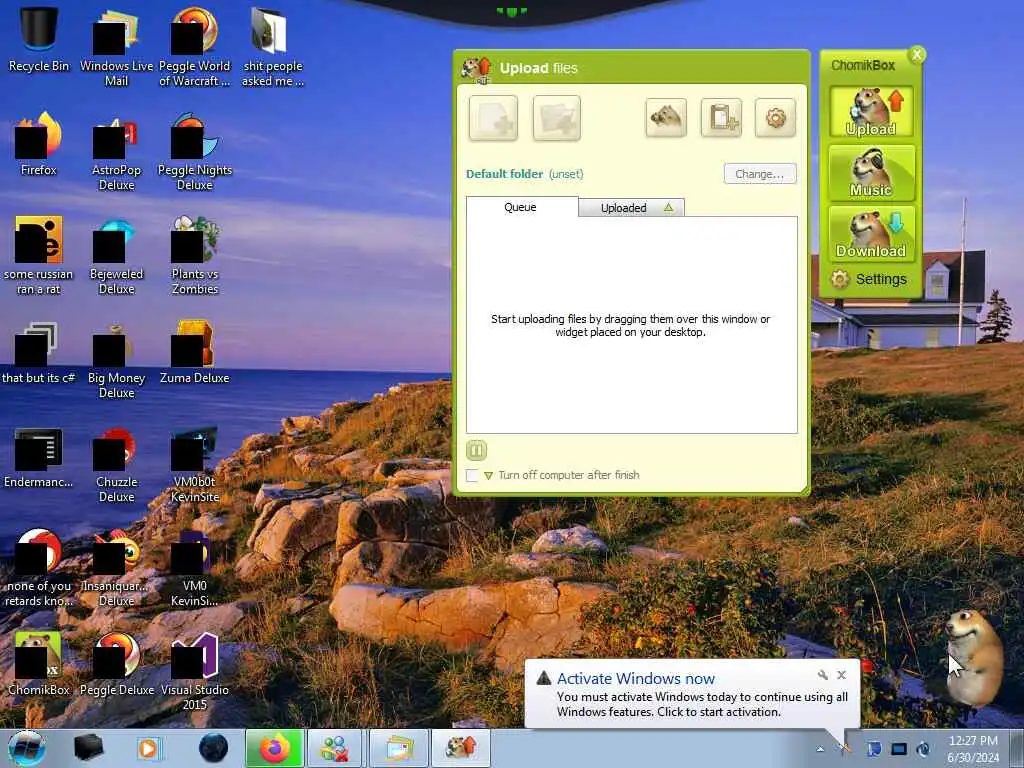
Task: Select the Plants vs Zombies desktop icon
Action: (x=195, y=255)
